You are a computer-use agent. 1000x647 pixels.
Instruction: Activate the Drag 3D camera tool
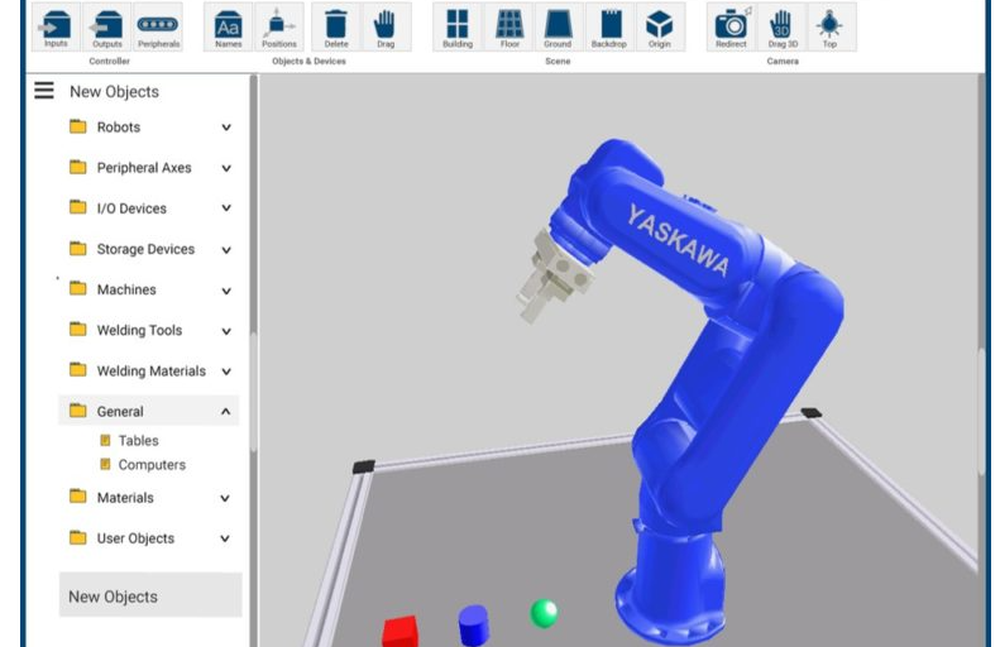click(x=782, y=27)
